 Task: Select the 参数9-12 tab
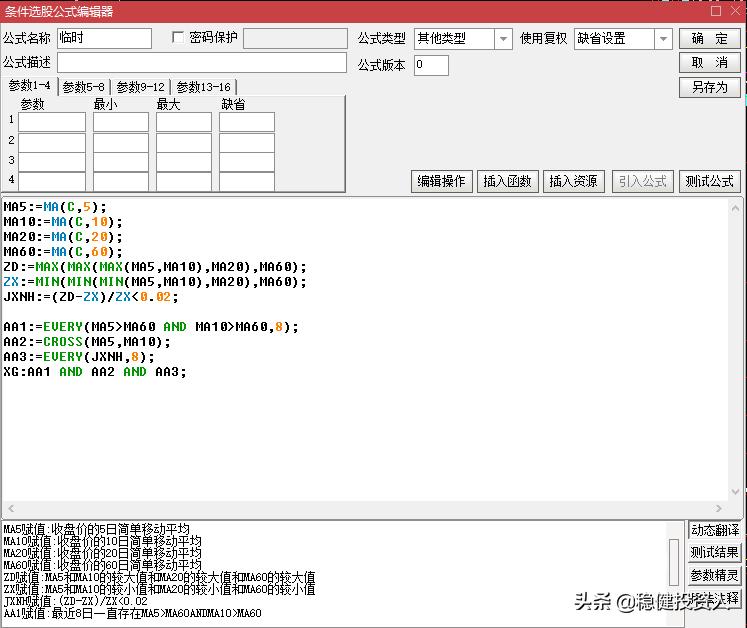click(x=140, y=87)
